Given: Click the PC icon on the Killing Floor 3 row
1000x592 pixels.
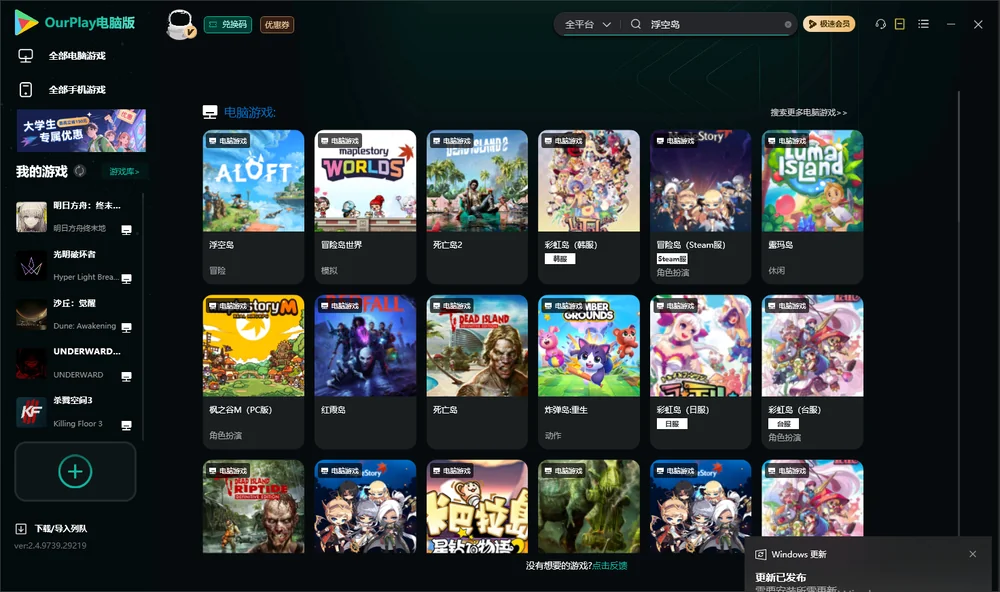Looking at the screenshot, I should (126, 426).
